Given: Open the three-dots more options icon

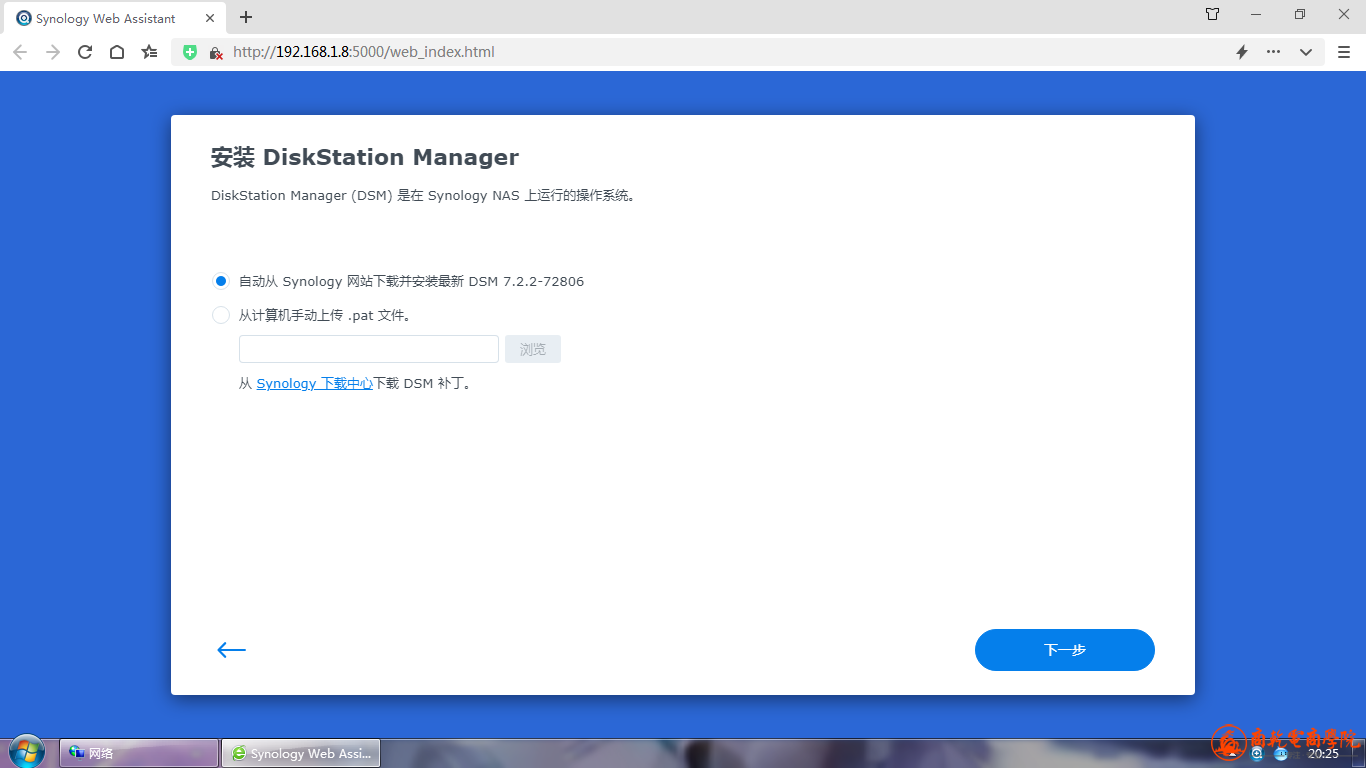Looking at the screenshot, I should (x=1273, y=52).
